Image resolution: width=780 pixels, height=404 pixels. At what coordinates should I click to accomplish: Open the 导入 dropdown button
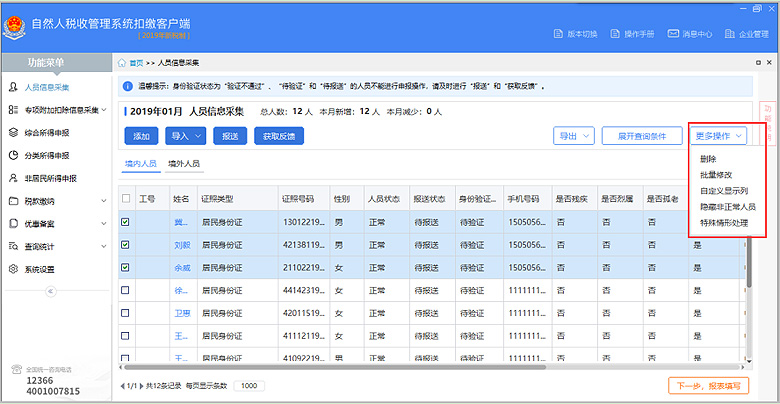185,135
